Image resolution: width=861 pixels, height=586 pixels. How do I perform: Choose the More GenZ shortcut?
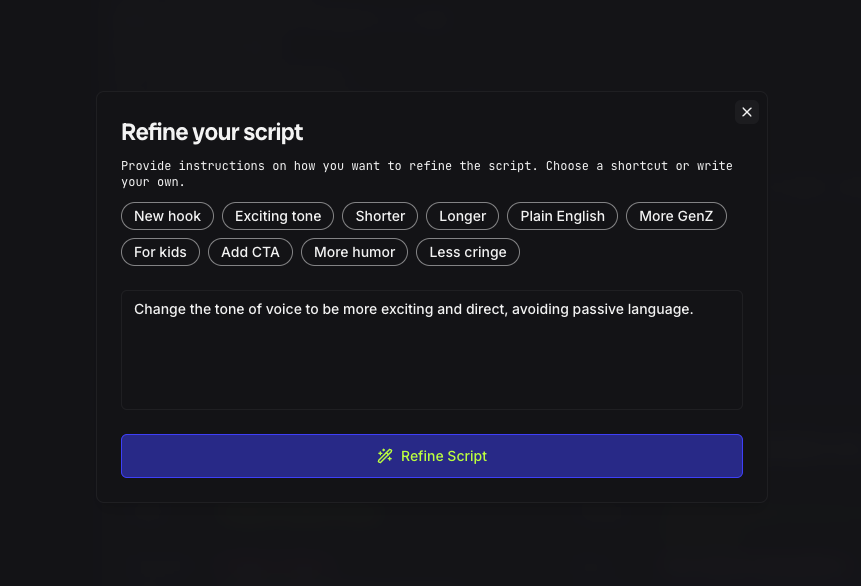point(676,216)
